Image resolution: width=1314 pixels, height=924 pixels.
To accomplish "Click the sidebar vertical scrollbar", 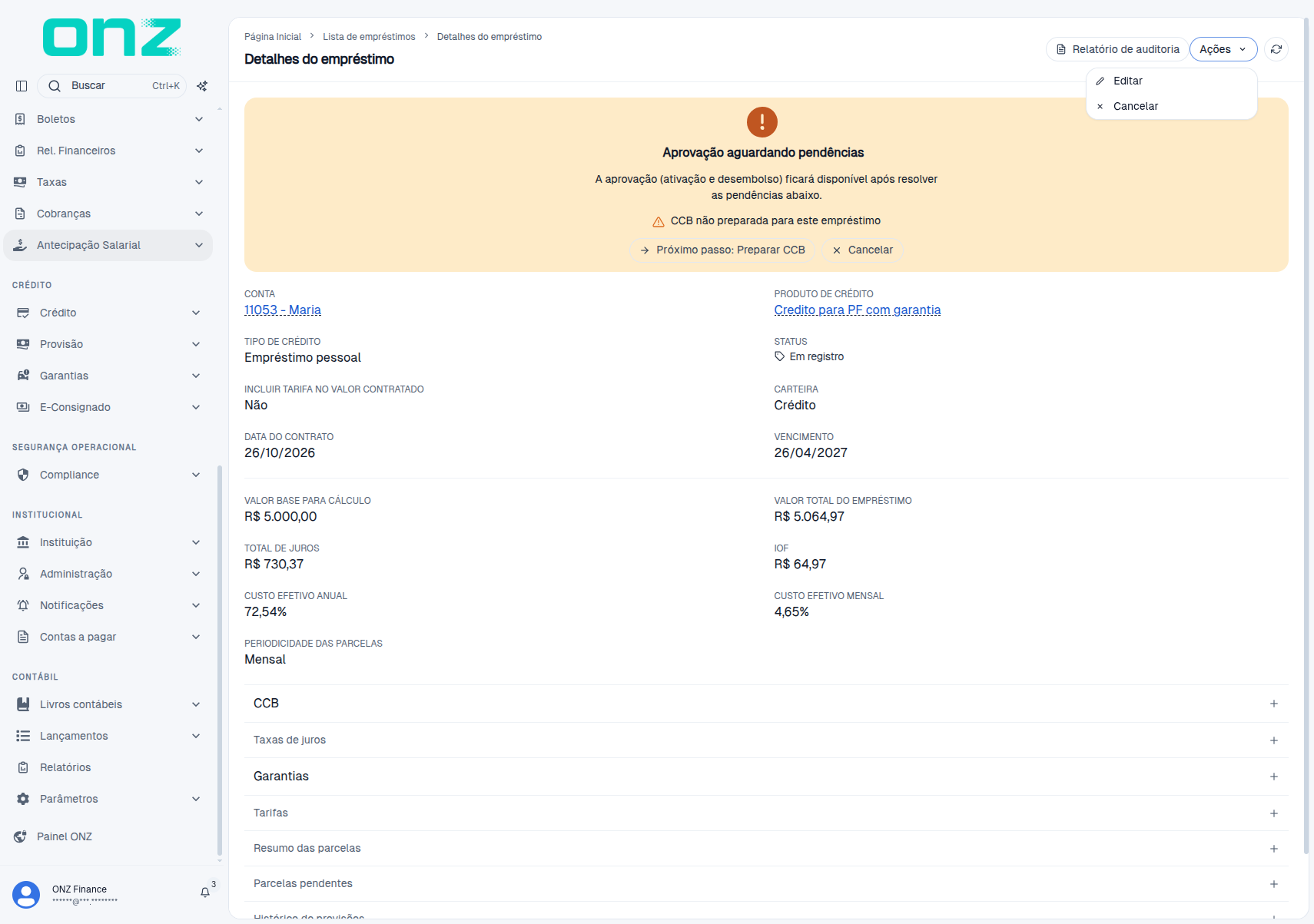I will tap(220, 661).
